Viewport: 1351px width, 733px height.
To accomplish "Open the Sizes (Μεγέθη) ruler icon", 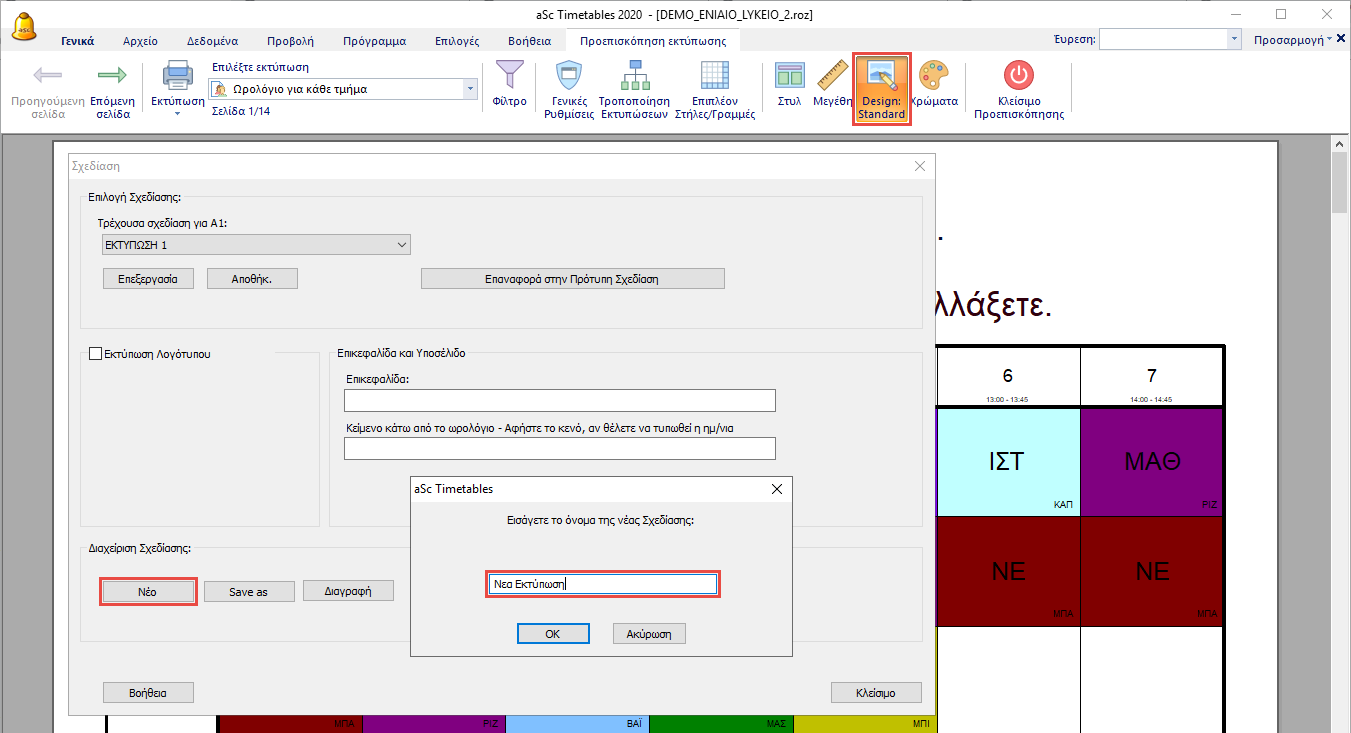I will point(832,77).
